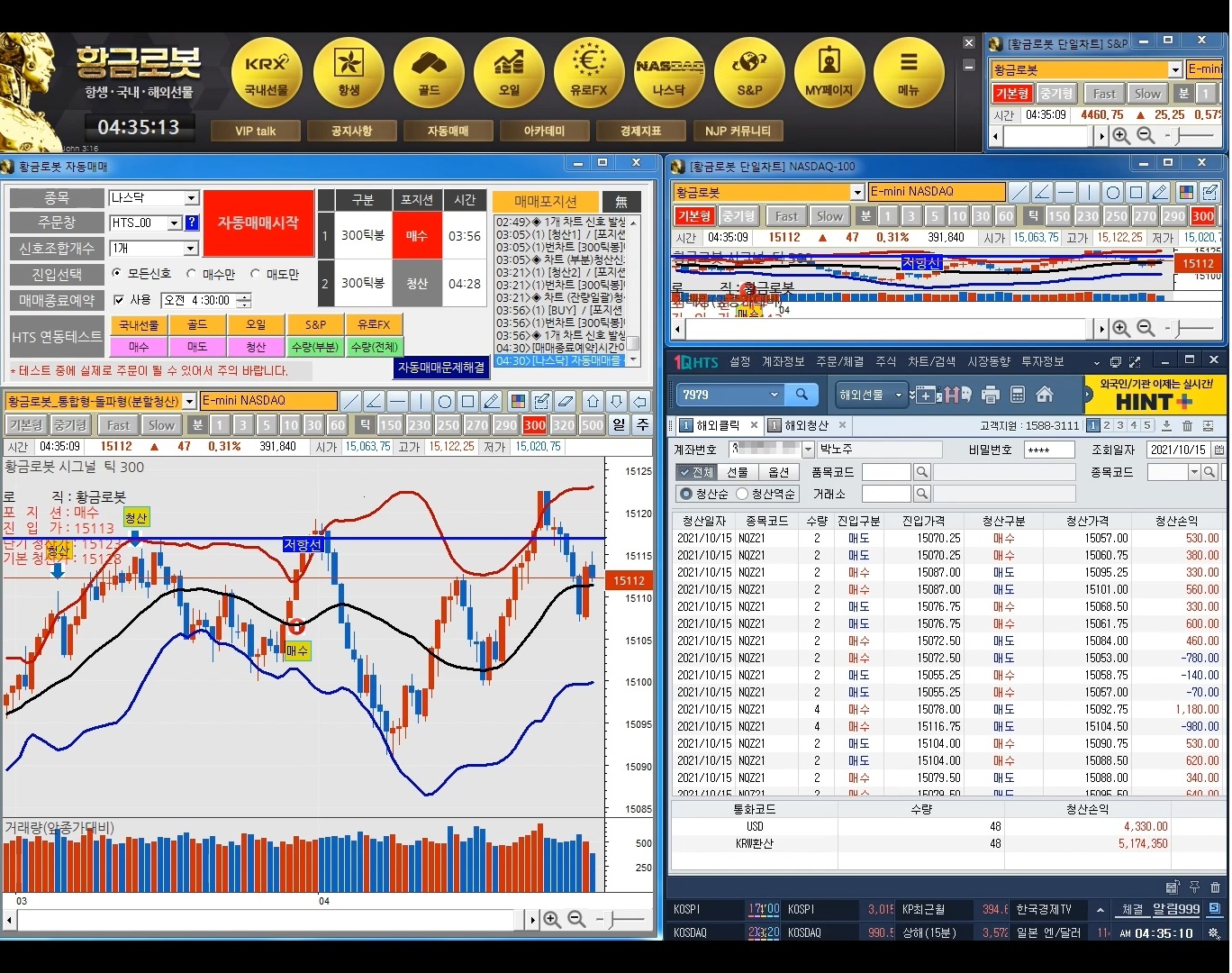Open the MY페이지 round icon
Image resolution: width=1232 pixels, height=973 pixels.
tap(829, 74)
